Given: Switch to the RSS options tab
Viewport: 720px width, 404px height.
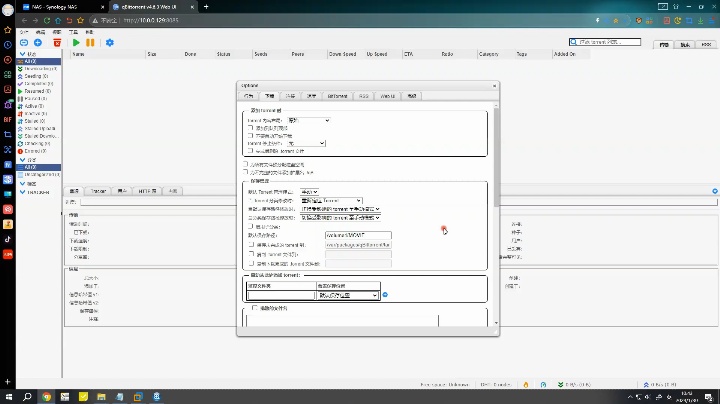Looking at the screenshot, I should click(x=364, y=96).
